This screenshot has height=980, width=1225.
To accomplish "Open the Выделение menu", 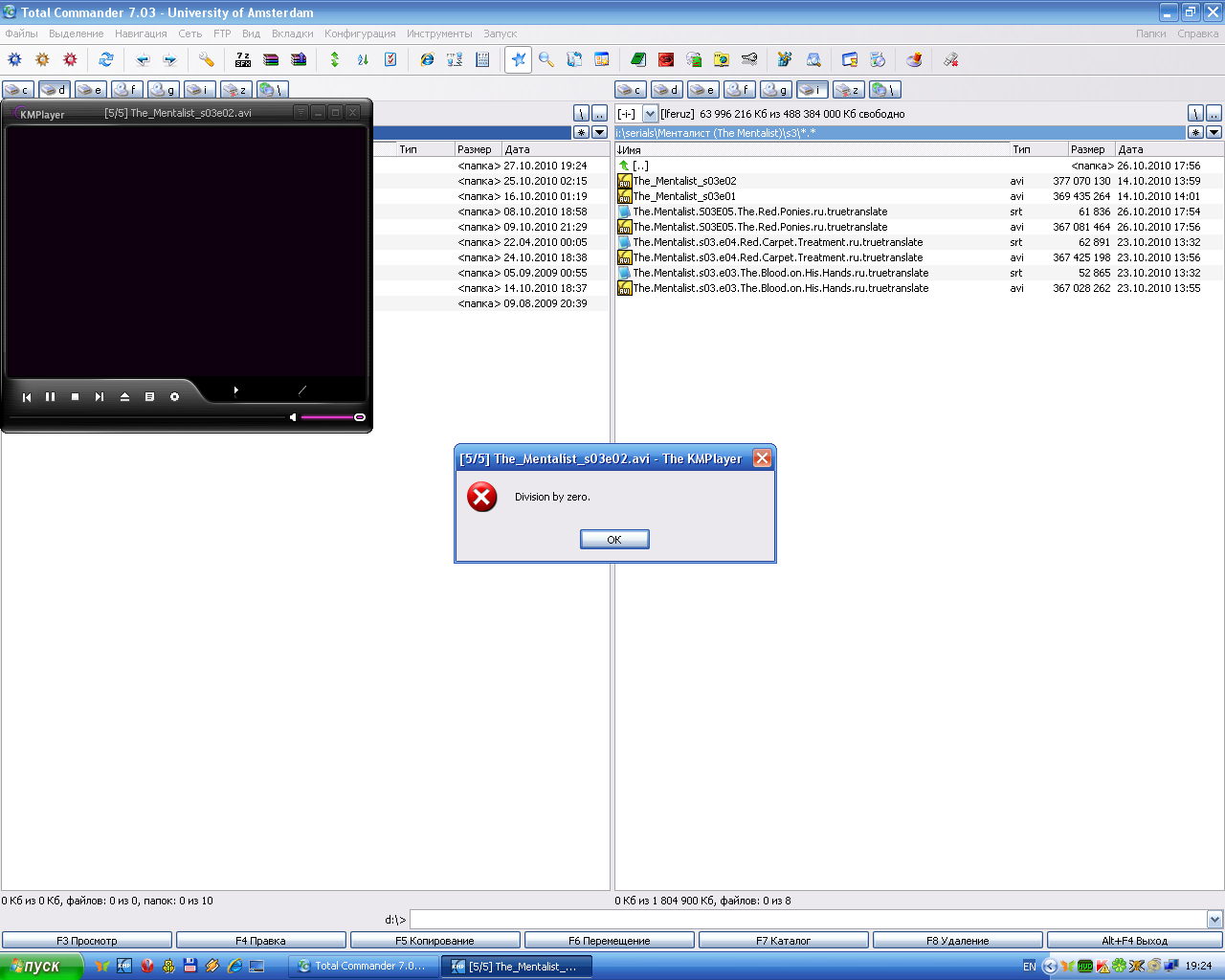I will click(77, 33).
